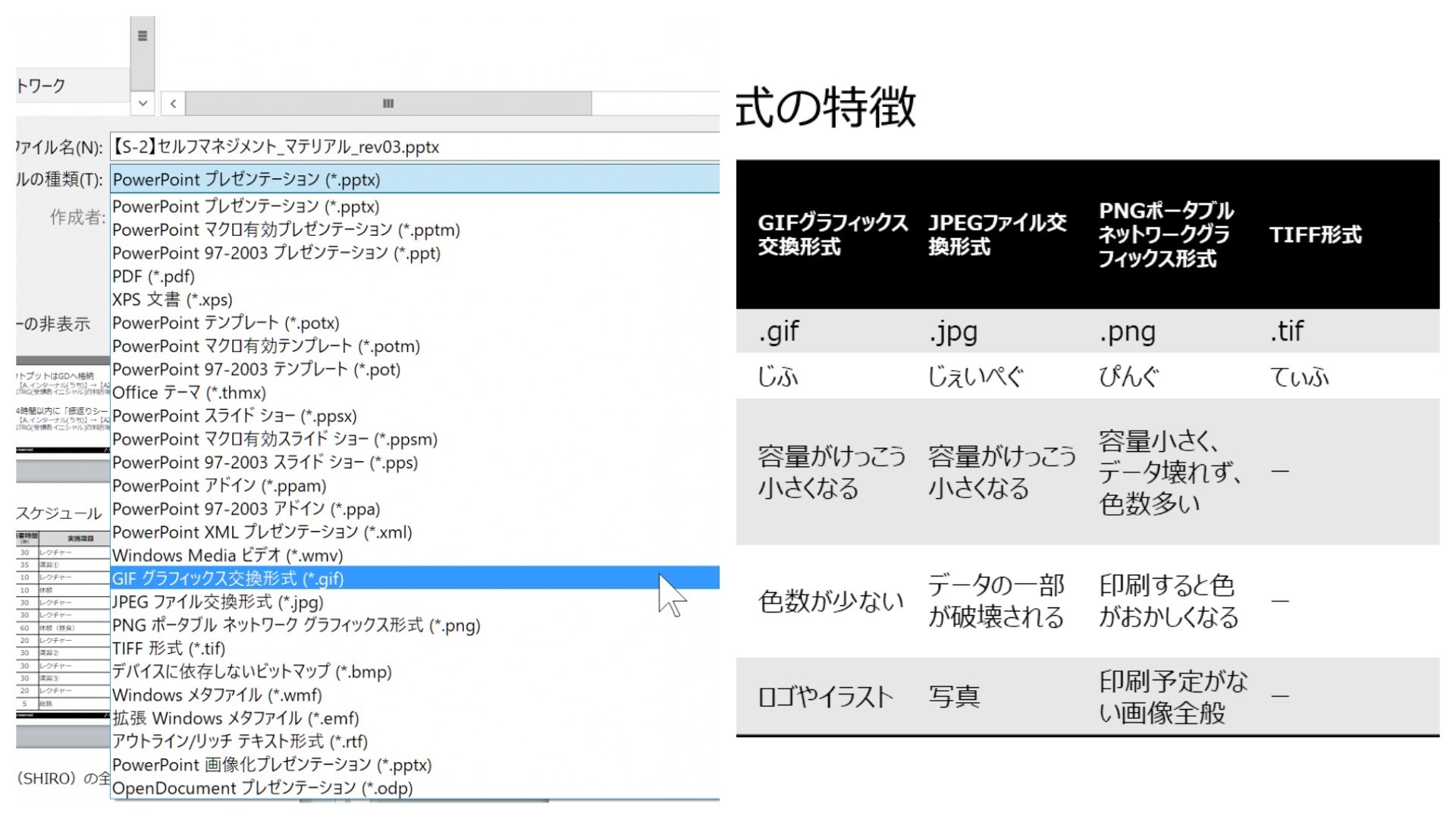Click the データの一部が破壊される cell
The width and height of the screenshot is (1456, 819).
[x=996, y=601]
